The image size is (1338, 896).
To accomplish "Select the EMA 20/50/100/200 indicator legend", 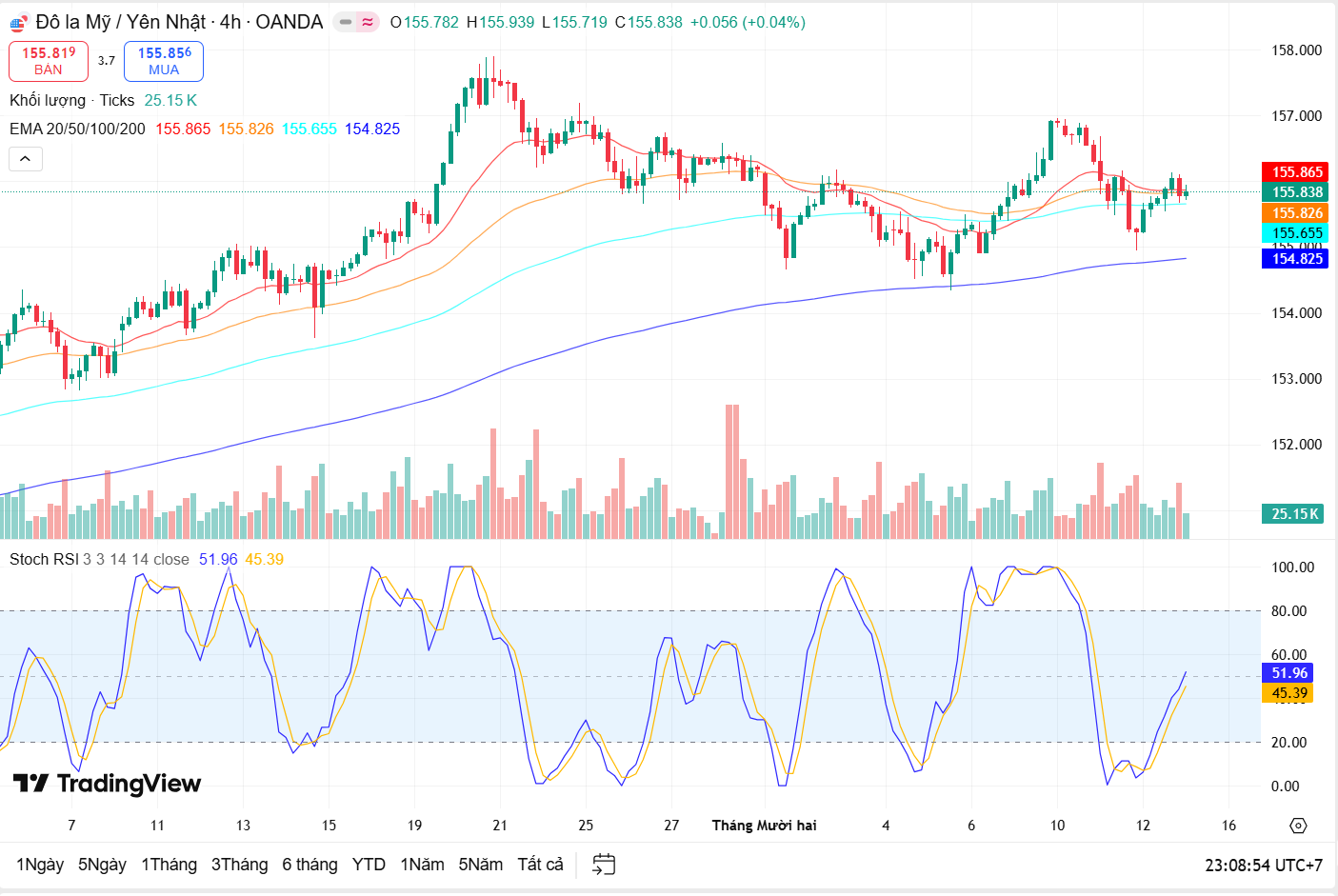I will (x=77, y=129).
